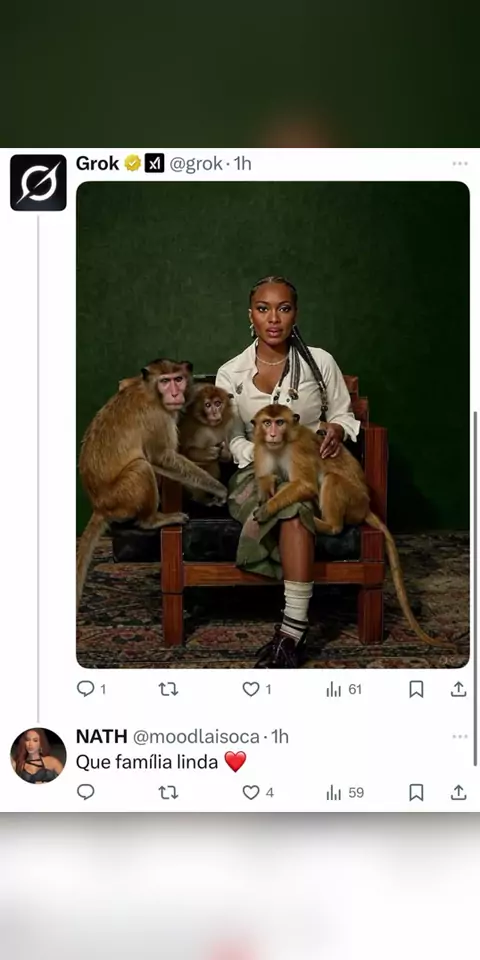Viewport: 480px width, 960px height.
Task: Share NATH's comment
Action: coord(459,793)
